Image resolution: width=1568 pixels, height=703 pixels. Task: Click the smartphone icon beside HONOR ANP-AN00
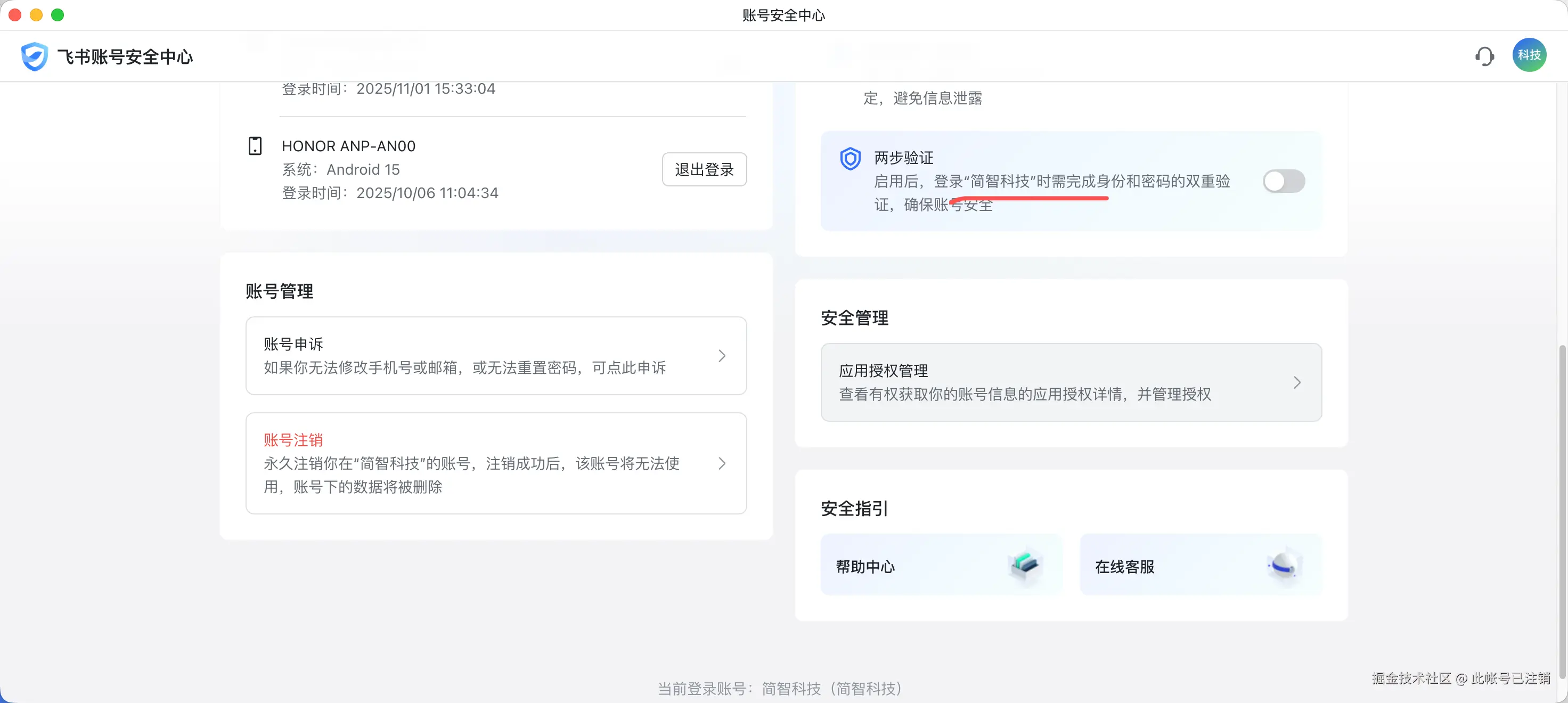255,145
